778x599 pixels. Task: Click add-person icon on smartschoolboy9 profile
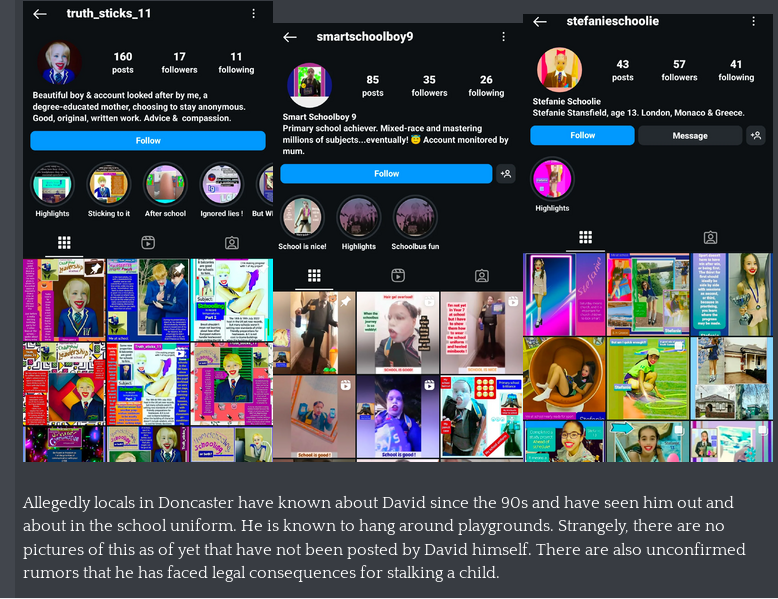coord(506,174)
